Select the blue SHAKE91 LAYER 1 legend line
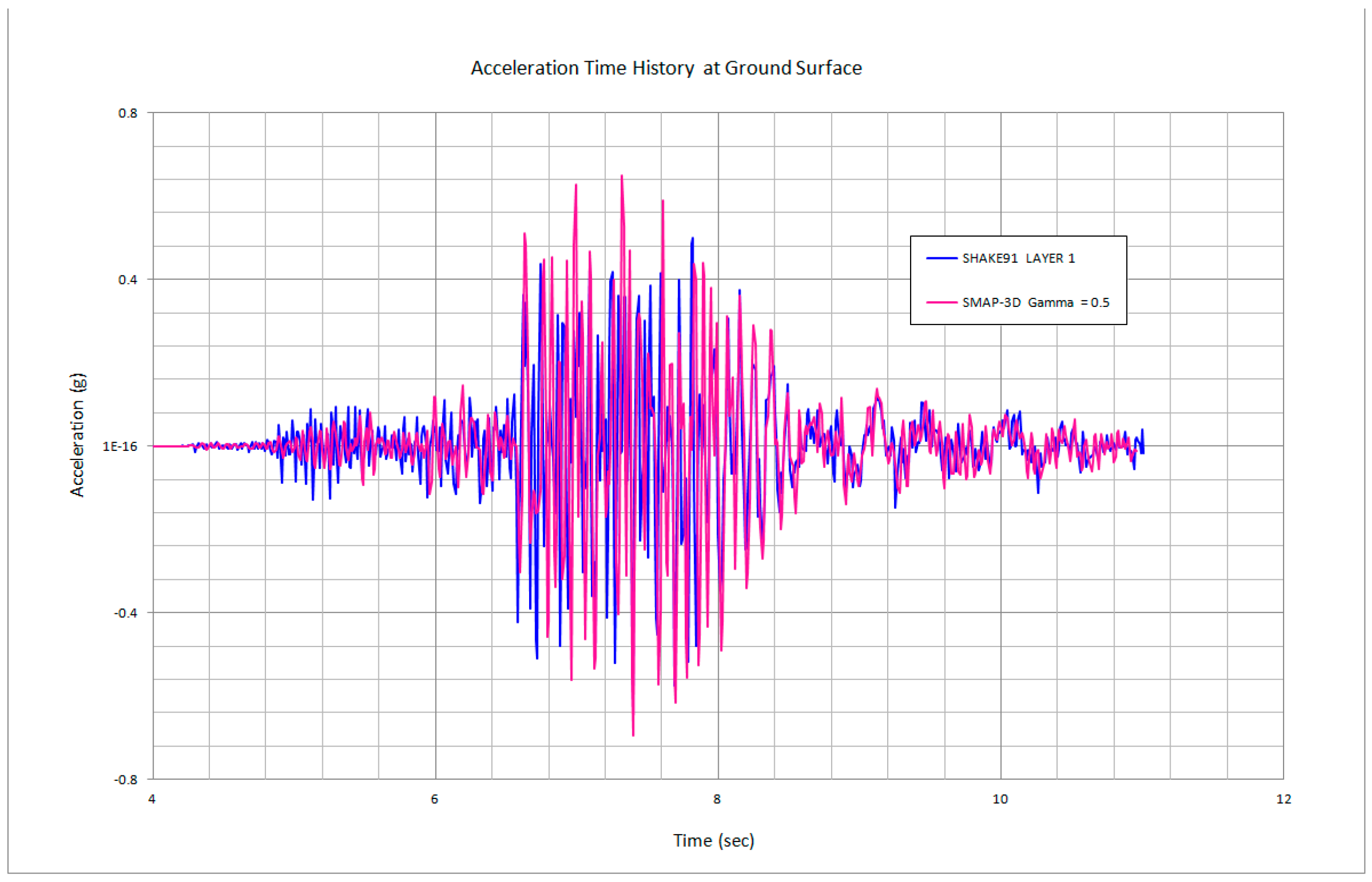The height and width of the screenshot is (882, 1372). tap(941, 258)
